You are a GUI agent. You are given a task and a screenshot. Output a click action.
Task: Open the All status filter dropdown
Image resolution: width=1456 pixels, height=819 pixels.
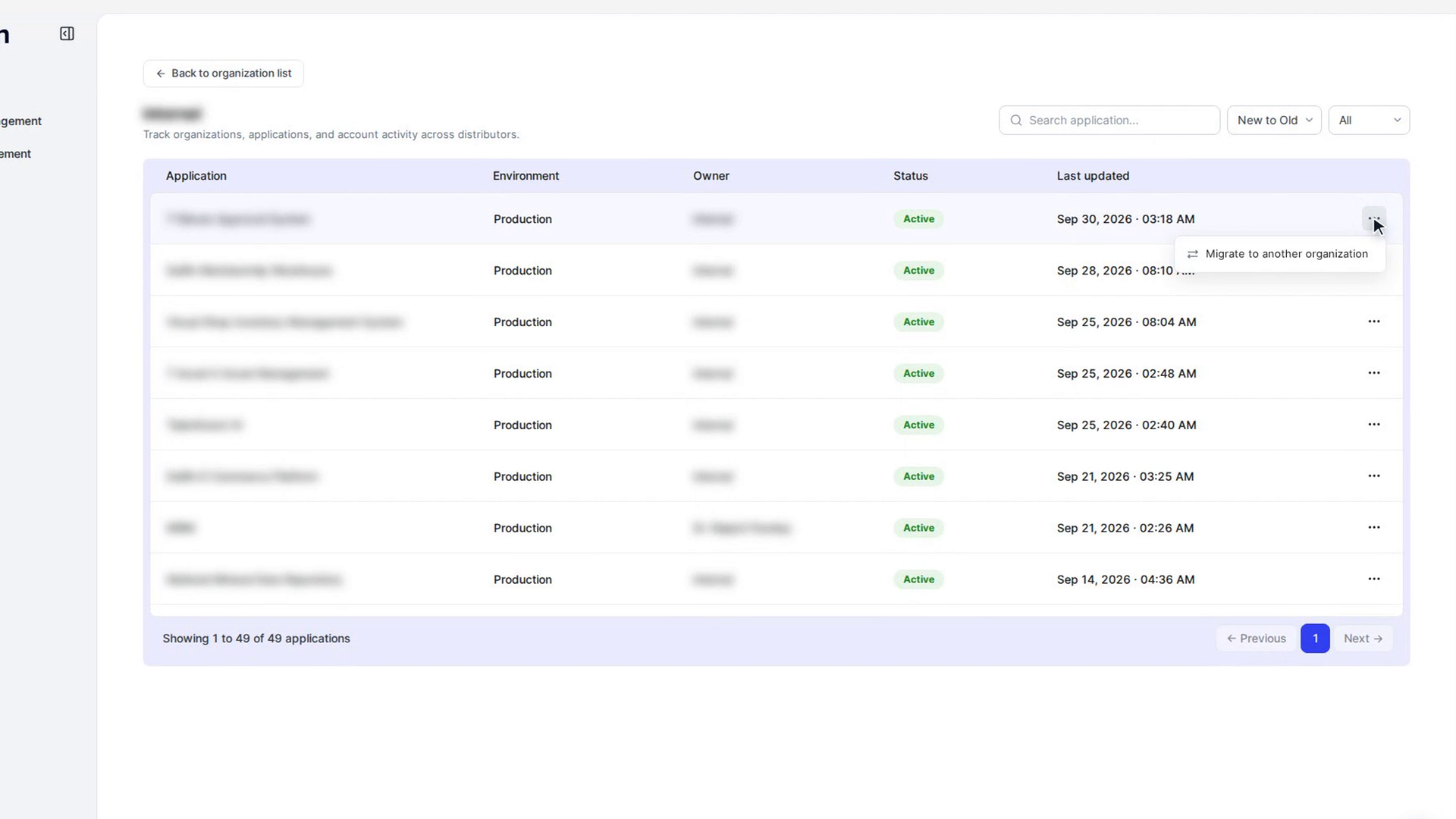(x=1369, y=121)
